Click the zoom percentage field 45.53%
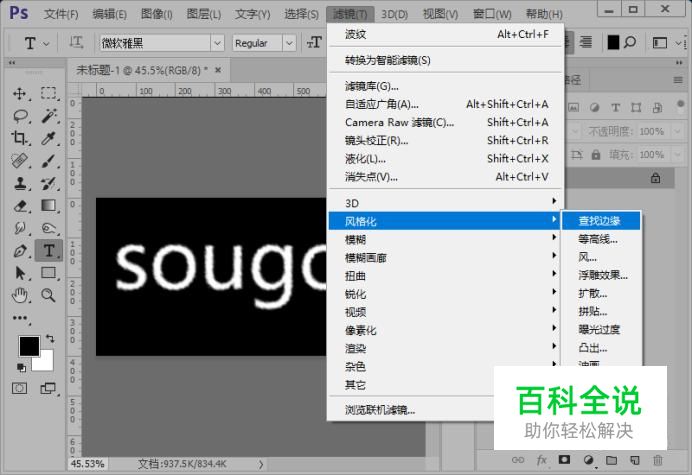Viewport: 692px width, 475px height. 87,464
